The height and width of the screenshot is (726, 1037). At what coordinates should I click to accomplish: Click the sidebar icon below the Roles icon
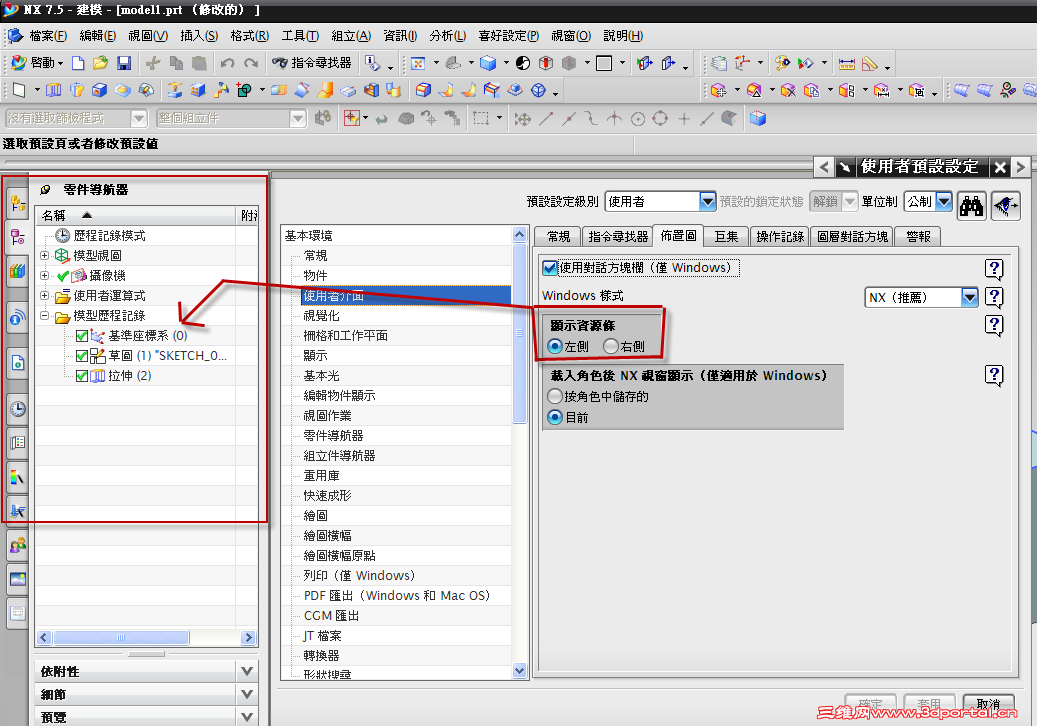[18, 579]
